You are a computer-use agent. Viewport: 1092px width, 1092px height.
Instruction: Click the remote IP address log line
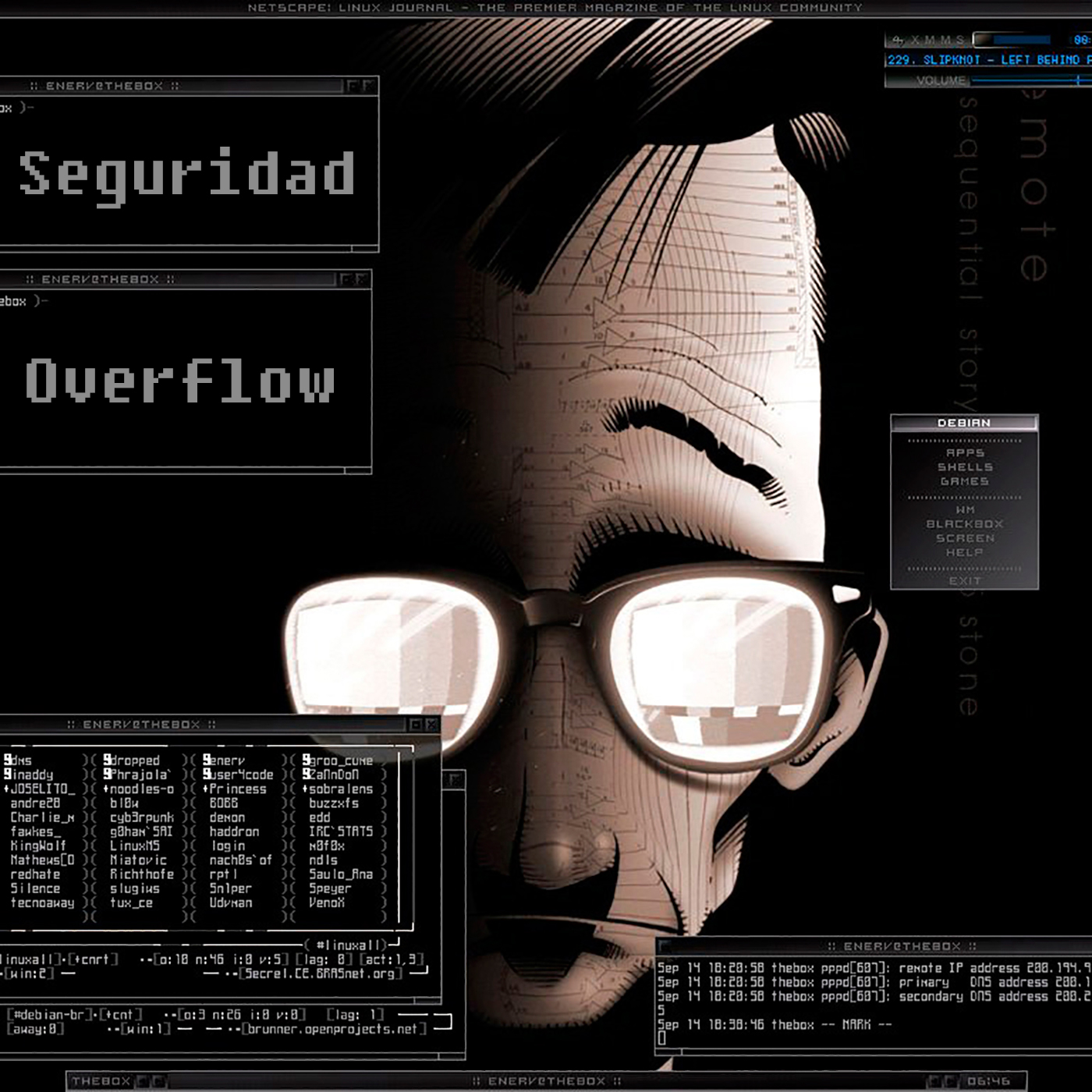[874, 967]
